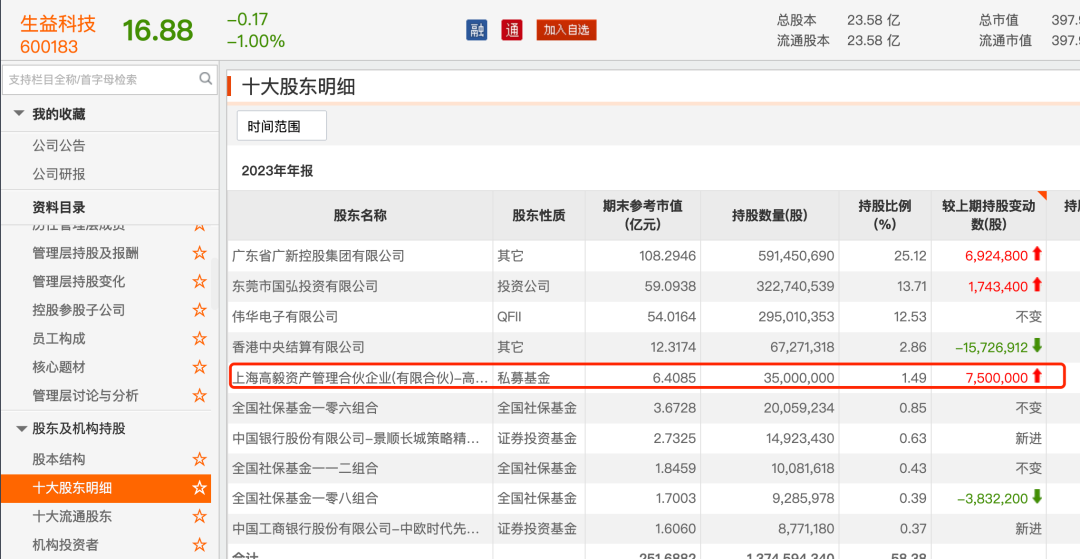Screen dimensions: 1080x559
Task: Select 员工构成 menu item
Action: pyautogui.click(x=59, y=339)
